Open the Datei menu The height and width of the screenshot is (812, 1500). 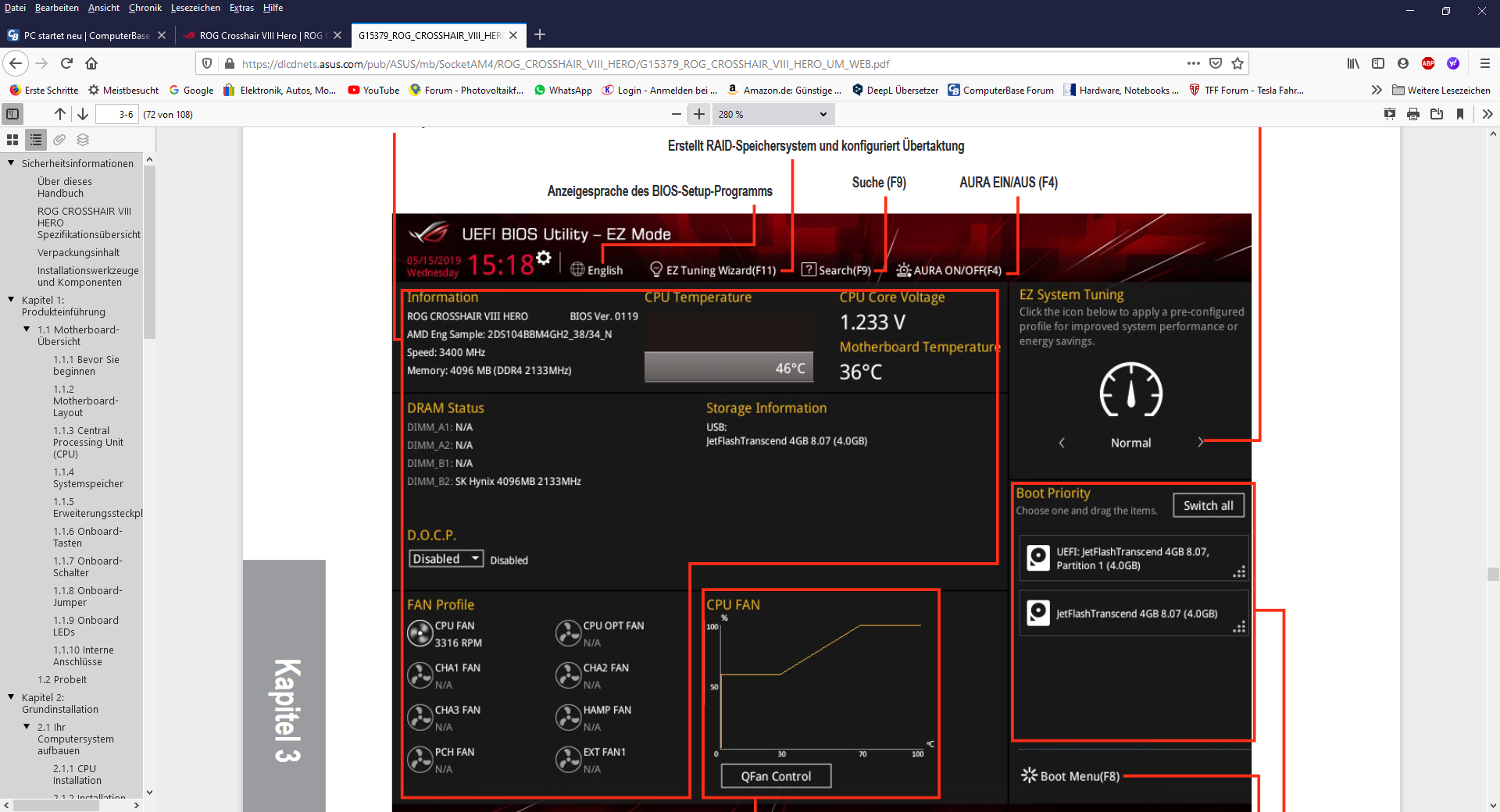click(x=15, y=8)
